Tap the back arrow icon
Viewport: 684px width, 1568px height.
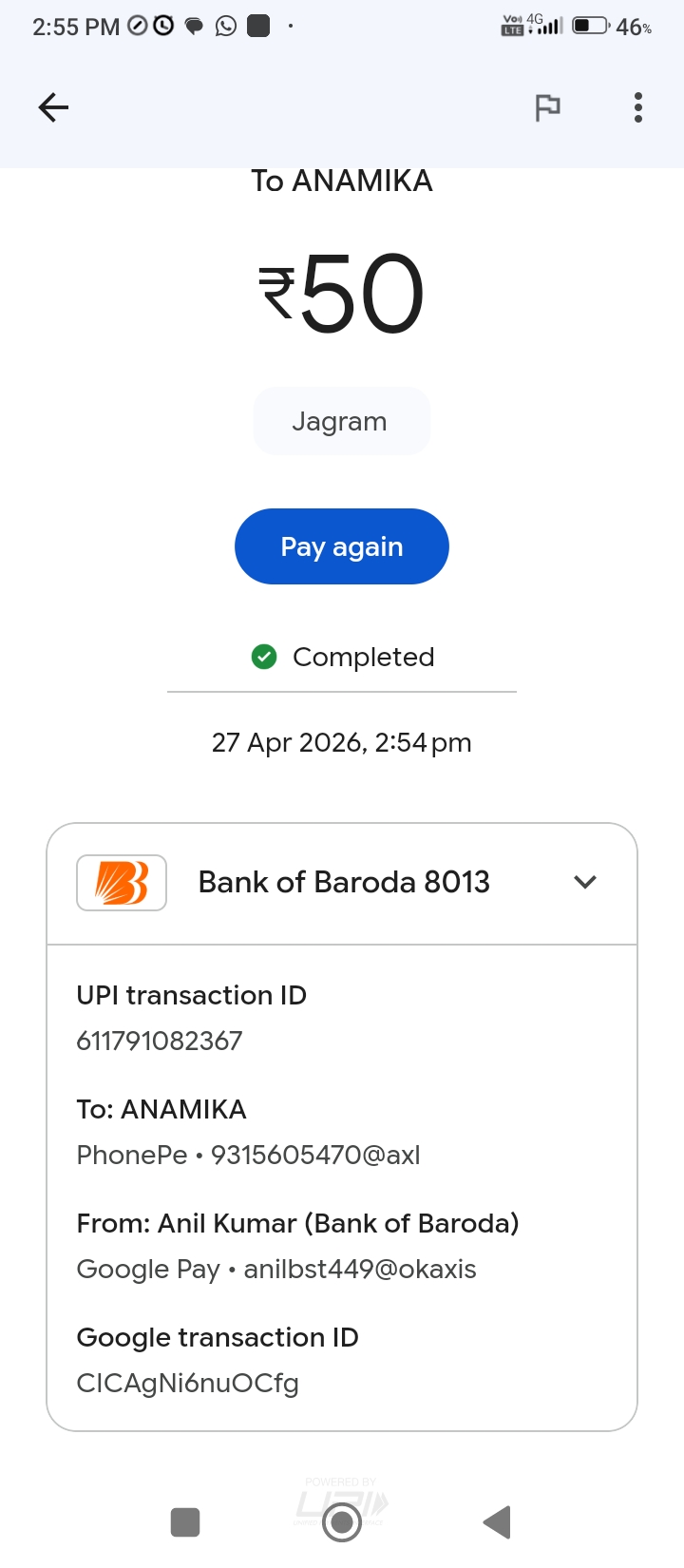click(x=53, y=107)
